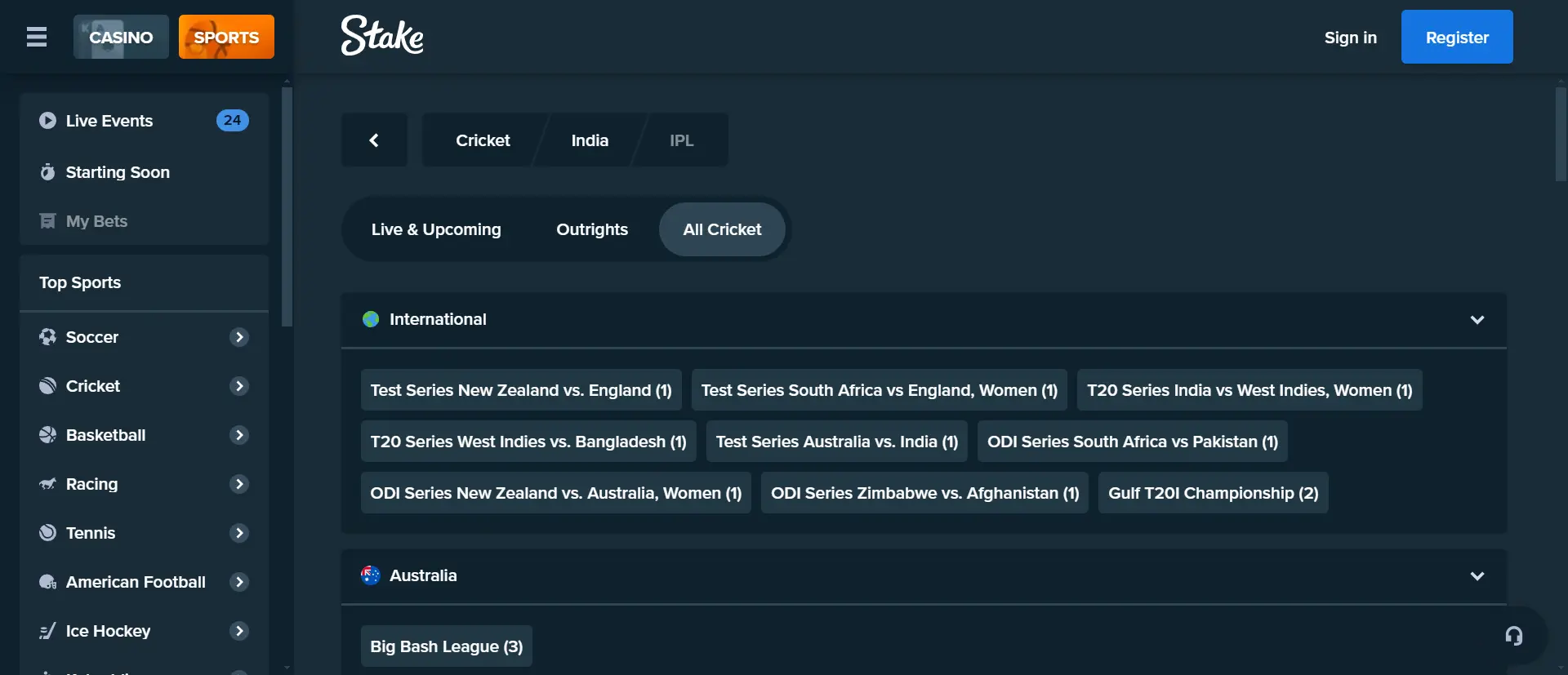Click the Register button

(x=1457, y=37)
